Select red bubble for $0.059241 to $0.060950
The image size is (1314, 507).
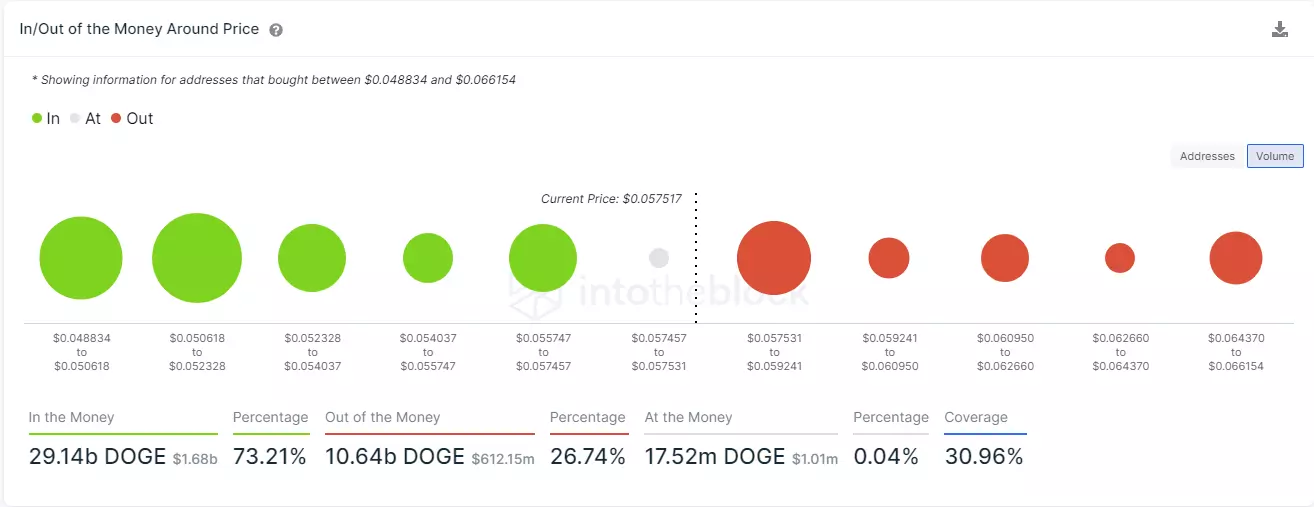[x=889, y=258]
